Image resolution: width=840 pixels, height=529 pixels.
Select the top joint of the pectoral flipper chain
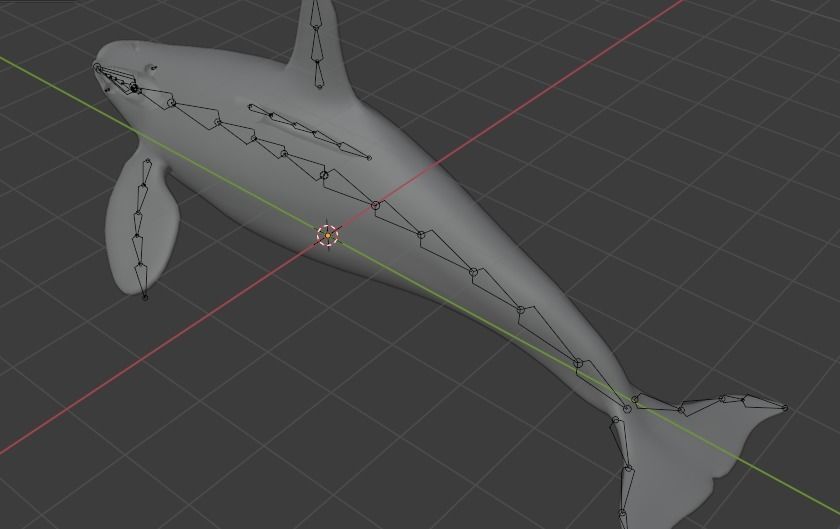coord(148,160)
